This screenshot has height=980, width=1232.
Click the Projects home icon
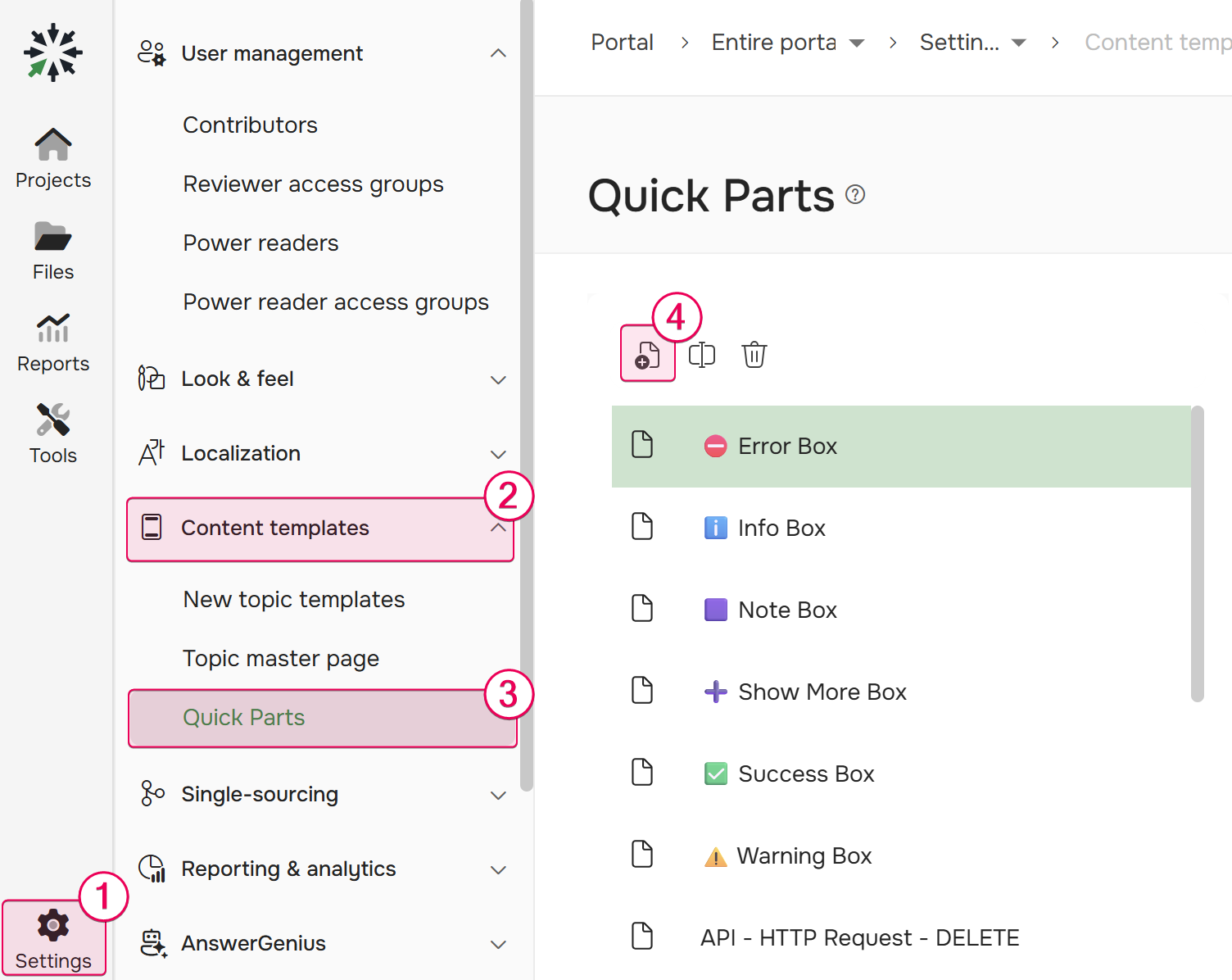tap(52, 144)
